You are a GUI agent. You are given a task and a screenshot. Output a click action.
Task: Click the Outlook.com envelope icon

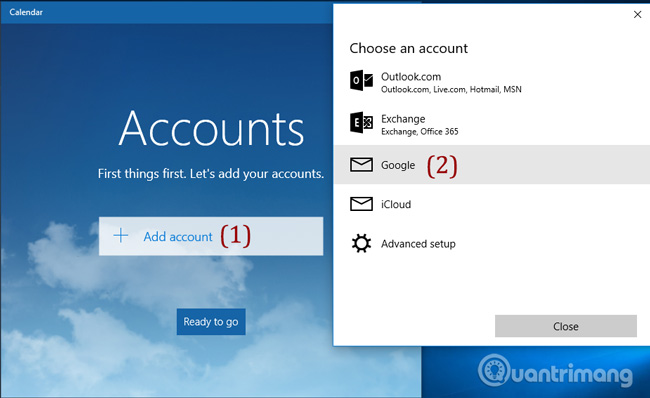coord(361,80)
